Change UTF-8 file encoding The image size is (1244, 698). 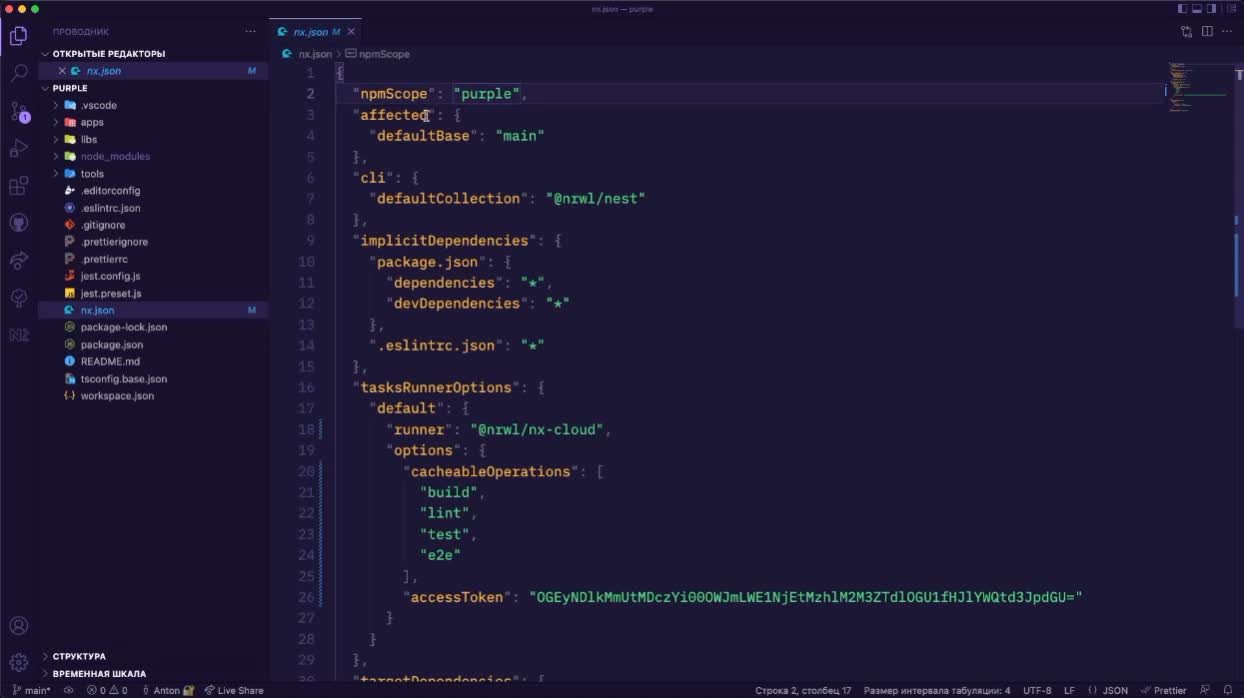click(x=1037, y=690)
